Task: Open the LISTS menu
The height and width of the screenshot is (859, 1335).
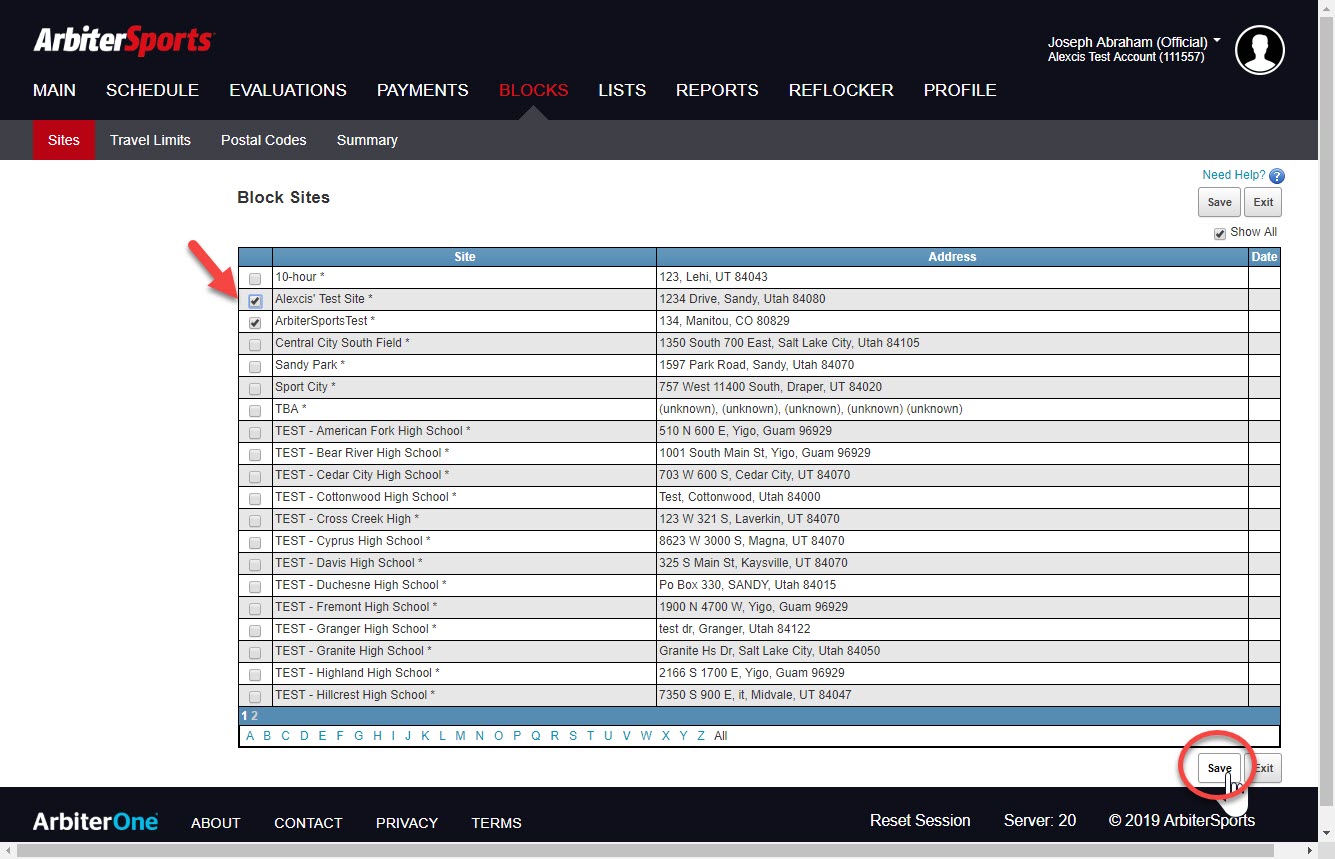Action: point(622,90)
